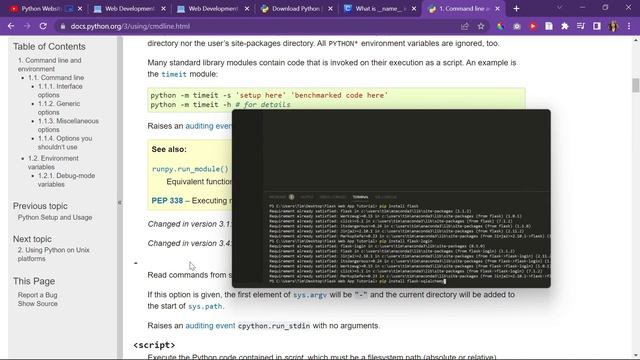Close the 1. Command line tab

click(x=497, y=9)
